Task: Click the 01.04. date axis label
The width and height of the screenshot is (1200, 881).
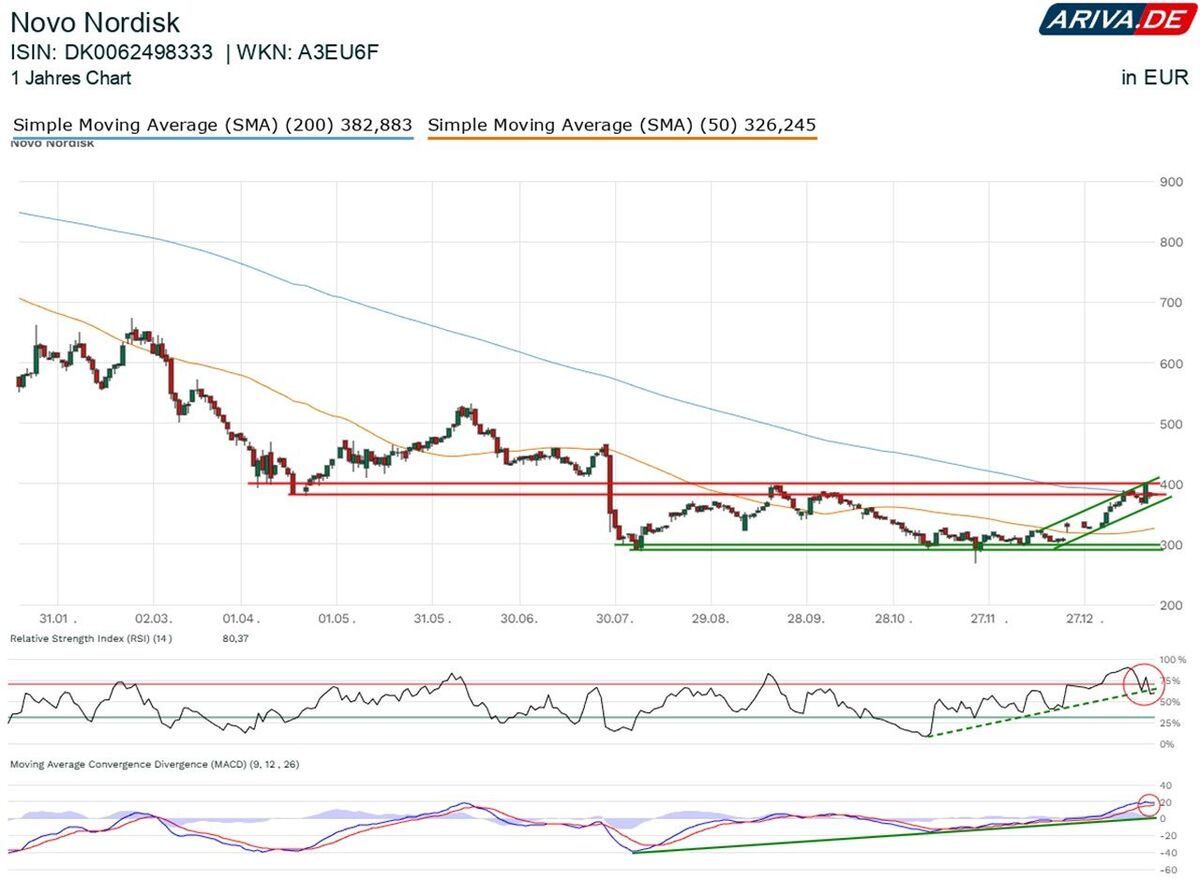Action: [242, 619]
